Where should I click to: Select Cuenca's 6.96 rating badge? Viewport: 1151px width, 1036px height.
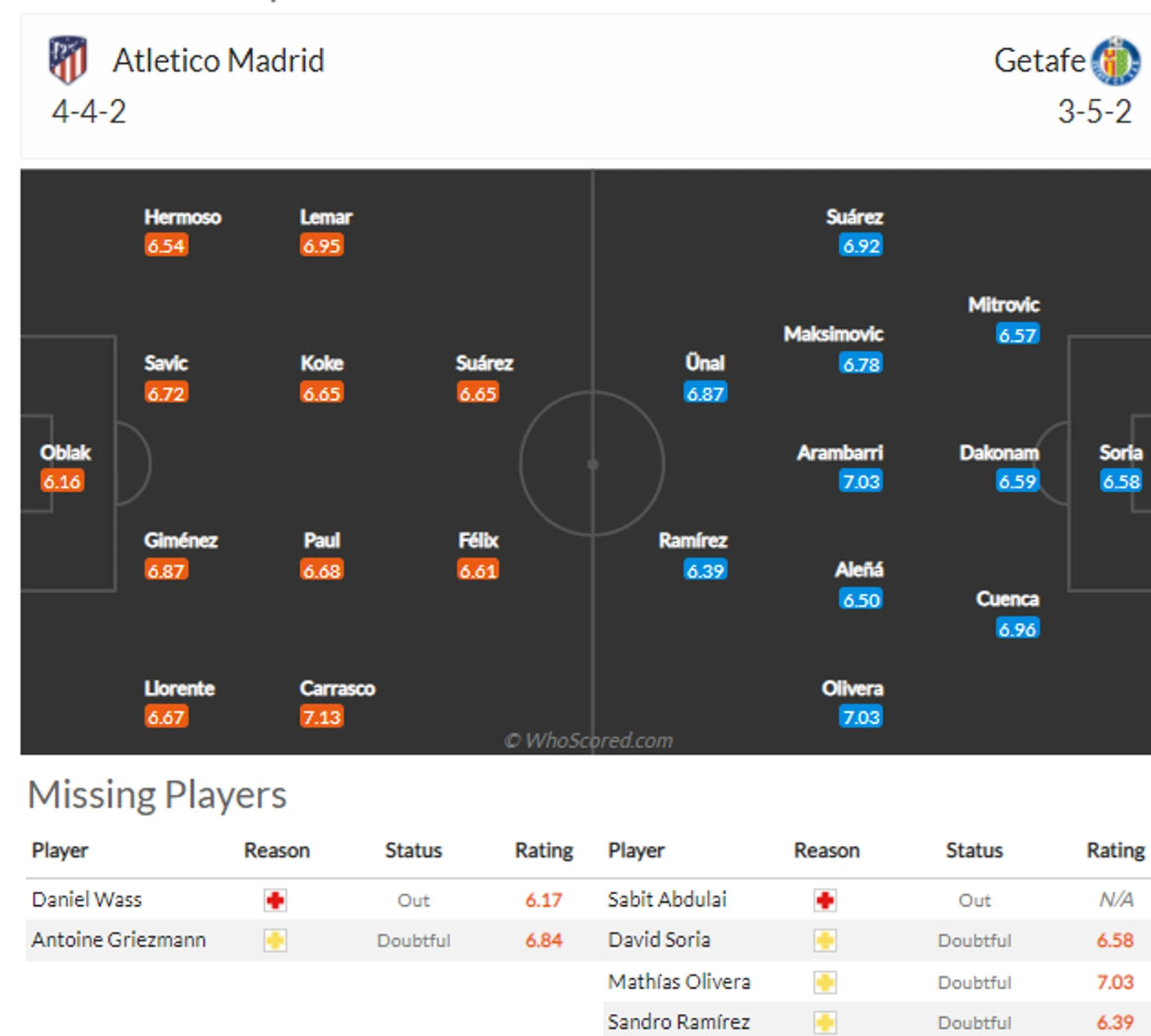[x=1017, y=629]
